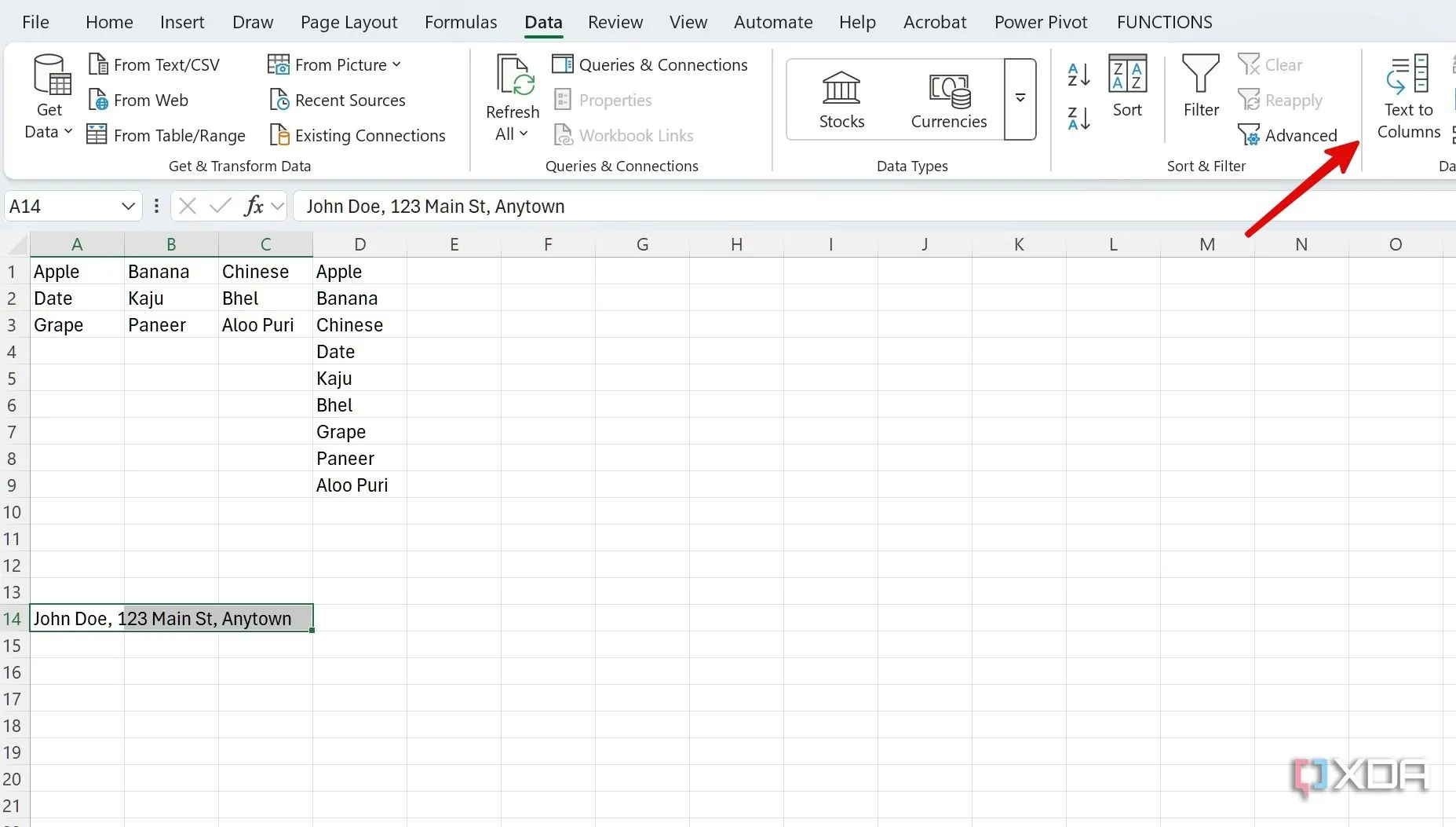
Task: Click the From Web icon
Action: click(98, 100)
